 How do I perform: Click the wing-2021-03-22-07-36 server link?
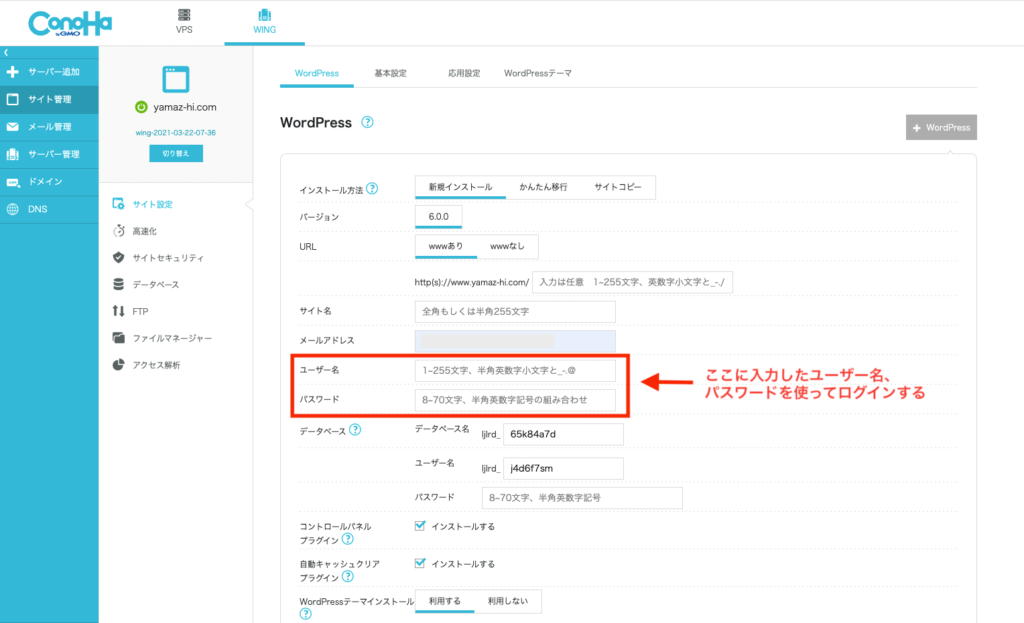coord(176,133)
